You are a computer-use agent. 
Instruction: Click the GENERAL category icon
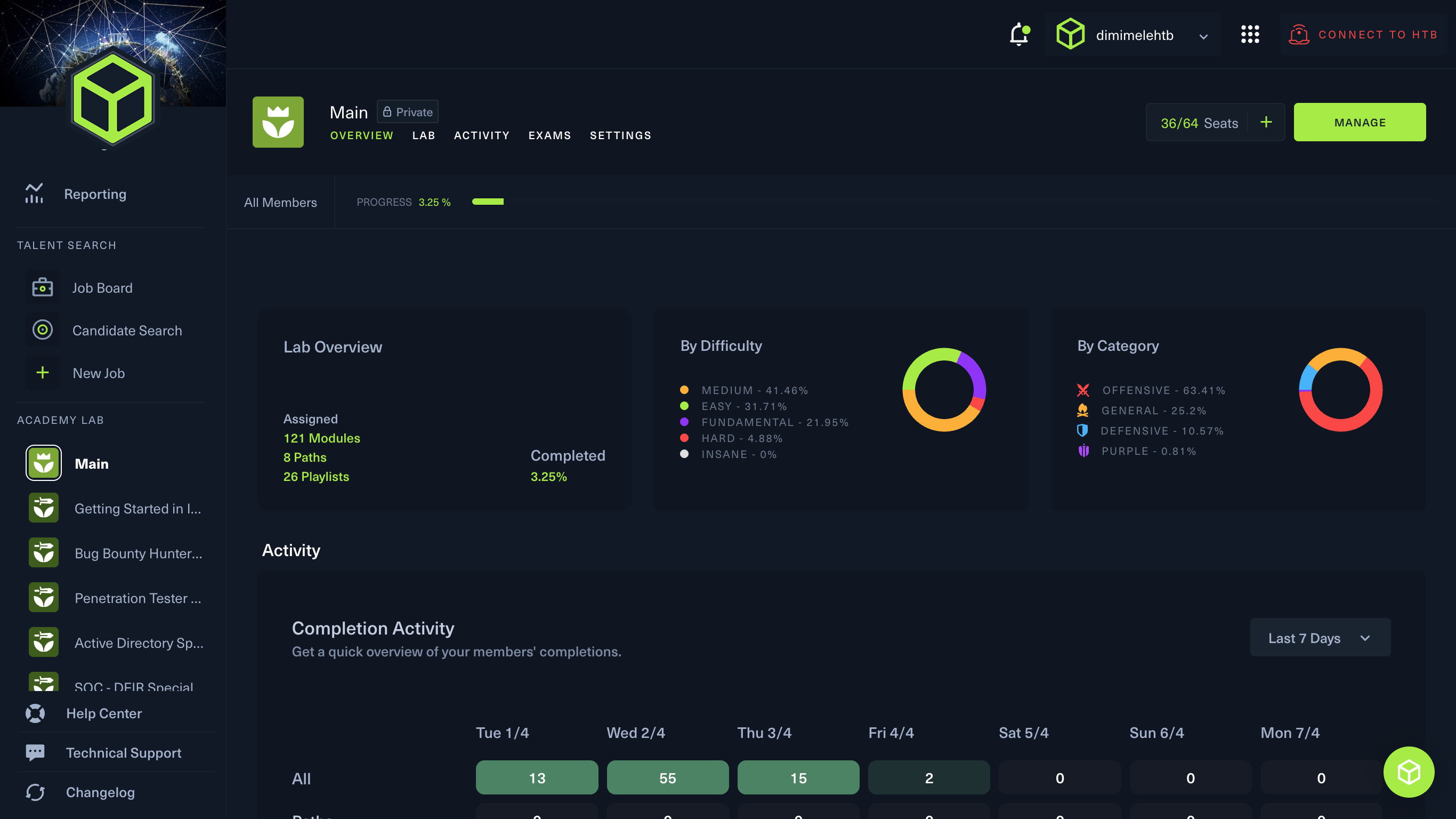pyautogui.click(x=1083, y=410)
